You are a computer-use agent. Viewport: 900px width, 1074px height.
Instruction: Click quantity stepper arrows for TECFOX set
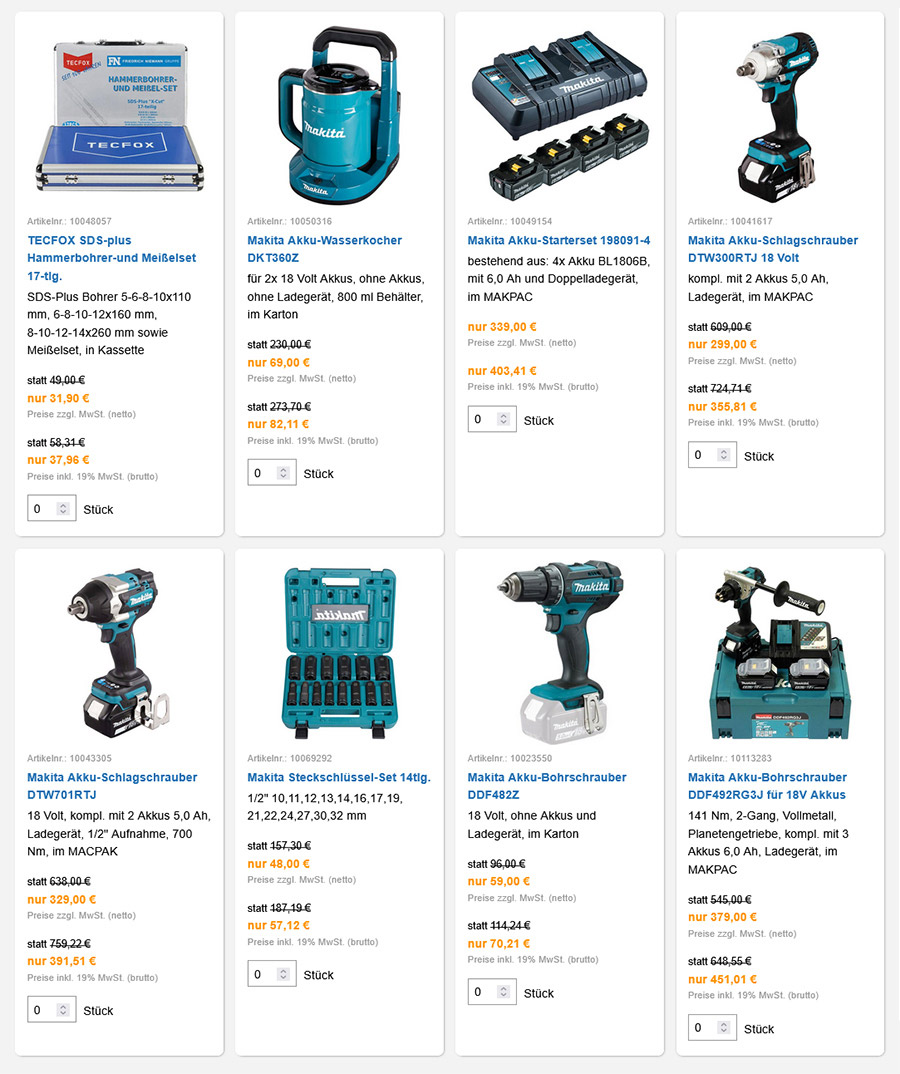[x=63, y=509]
